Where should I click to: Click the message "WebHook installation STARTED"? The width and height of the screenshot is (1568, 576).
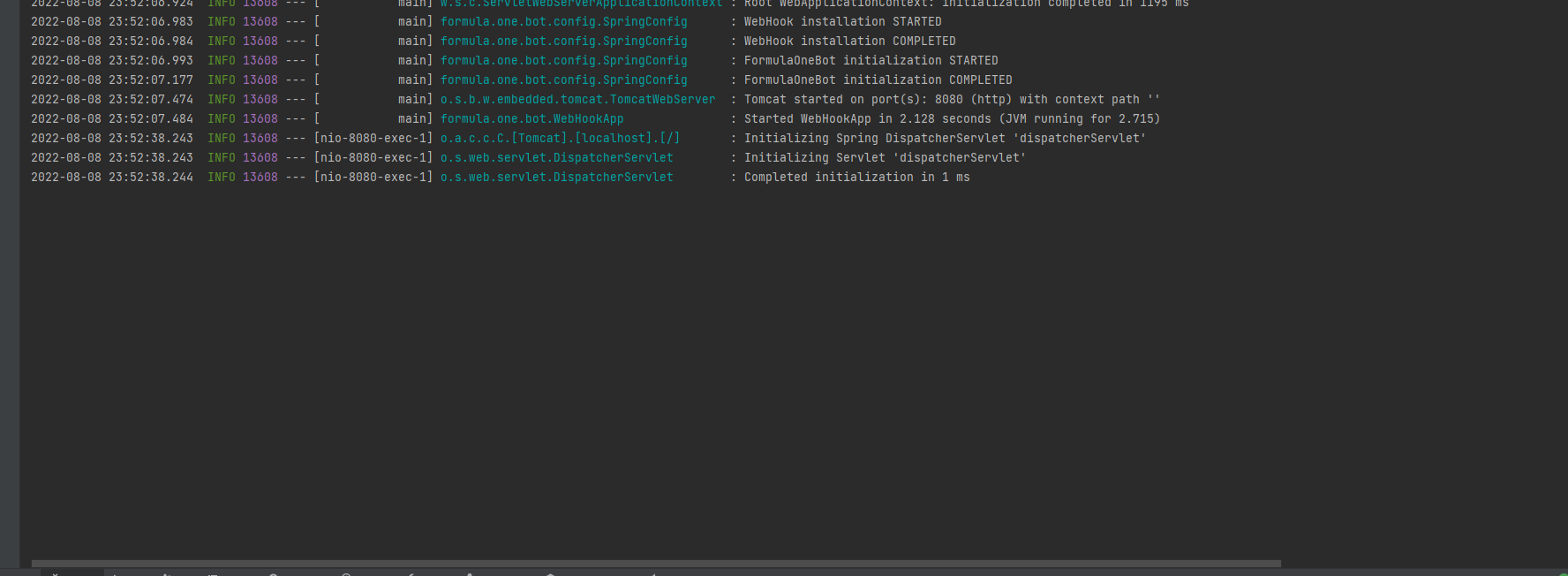pos(842,21)
